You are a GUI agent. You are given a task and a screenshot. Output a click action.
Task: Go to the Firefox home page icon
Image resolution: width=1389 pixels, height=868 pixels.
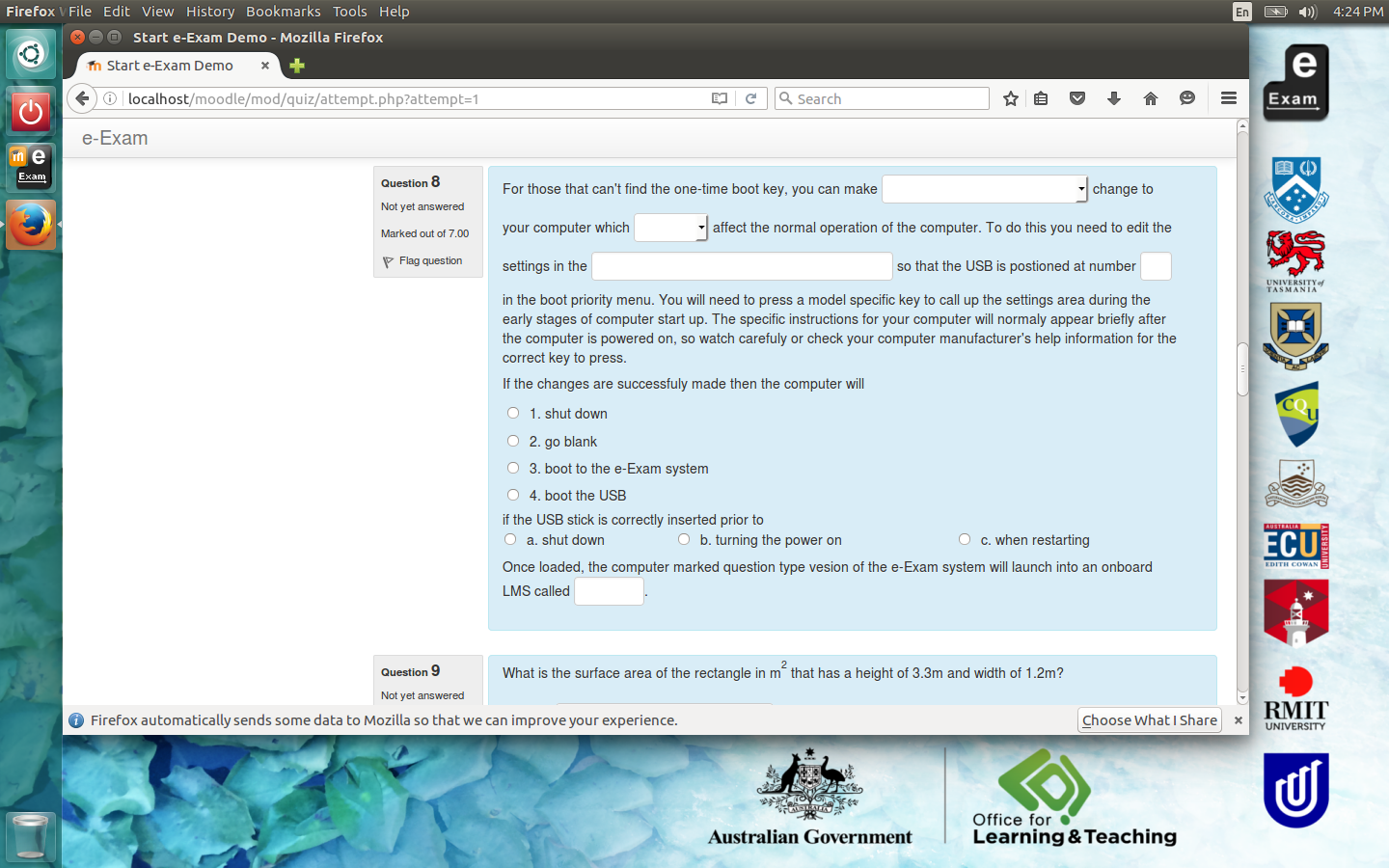(x=1151, y=98)
